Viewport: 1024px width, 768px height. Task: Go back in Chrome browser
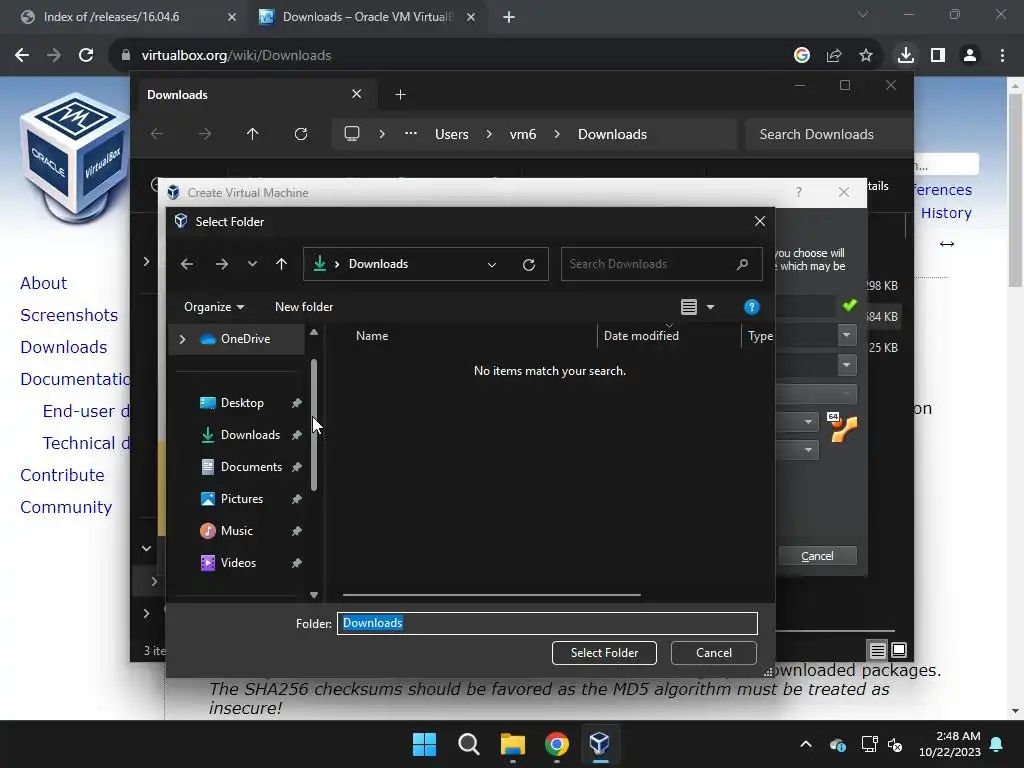[x=22, y=56]
